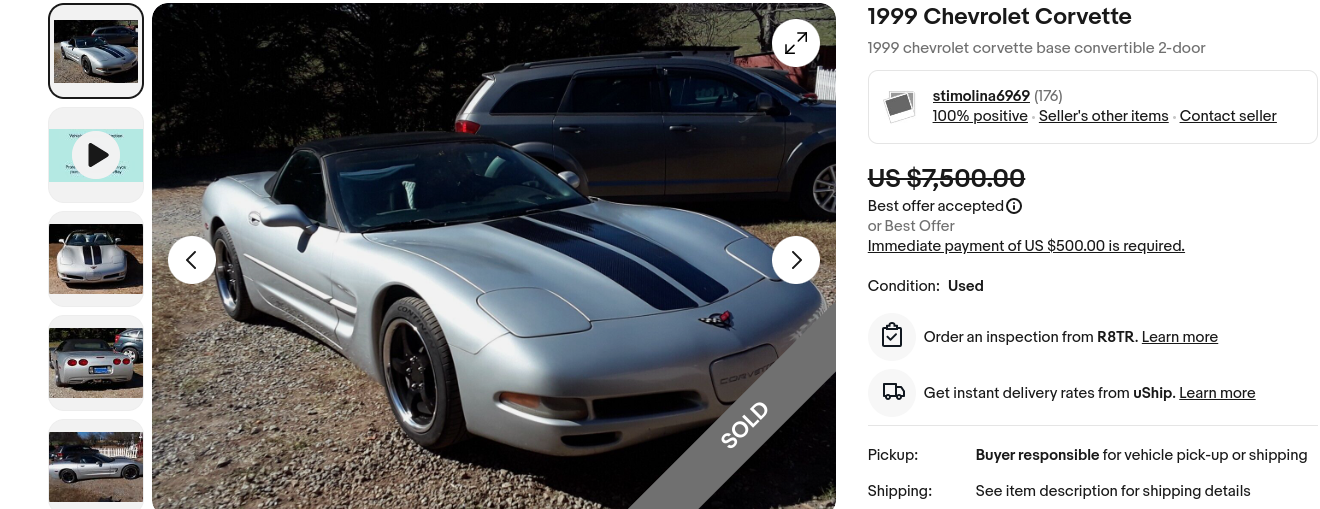Select the front-view Corvette thumbnail

[x=96, y=259]
